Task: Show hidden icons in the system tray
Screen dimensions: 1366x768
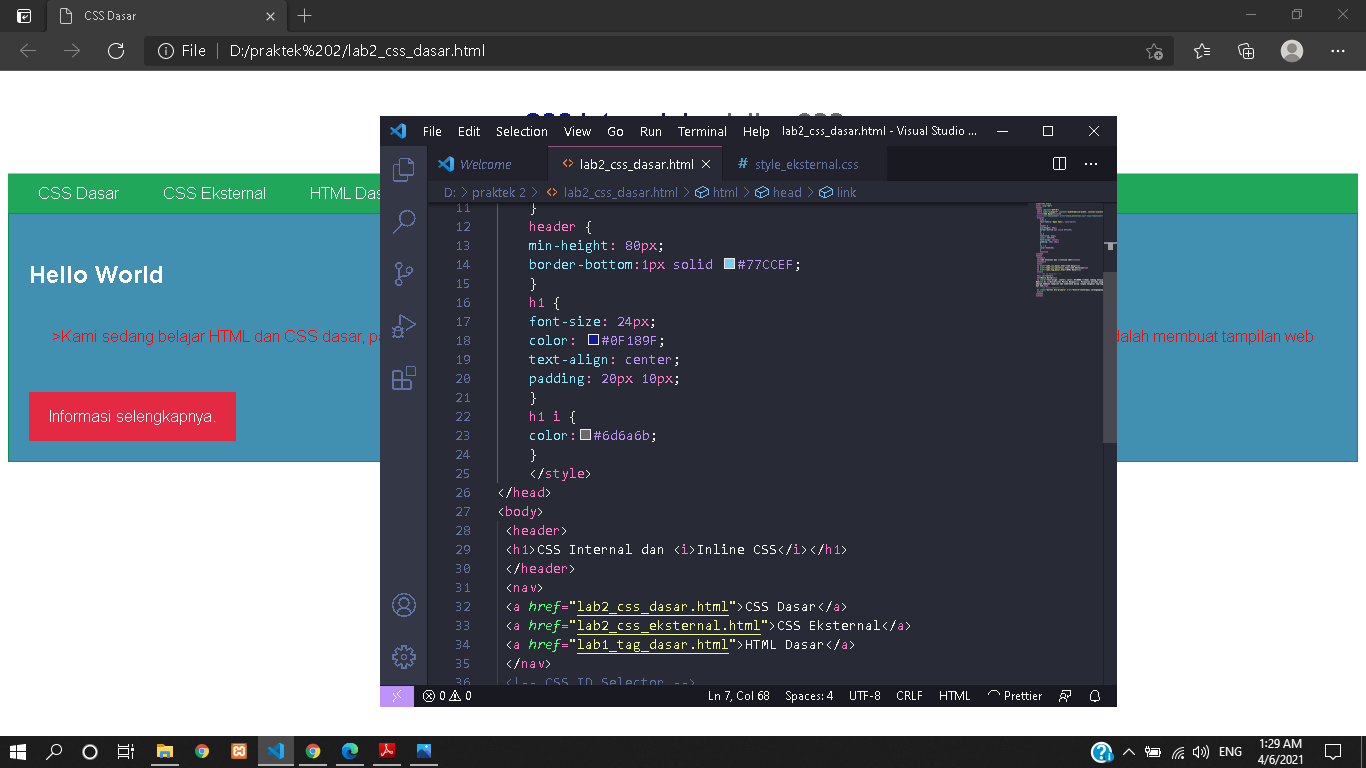Action: coord(1128,751)
